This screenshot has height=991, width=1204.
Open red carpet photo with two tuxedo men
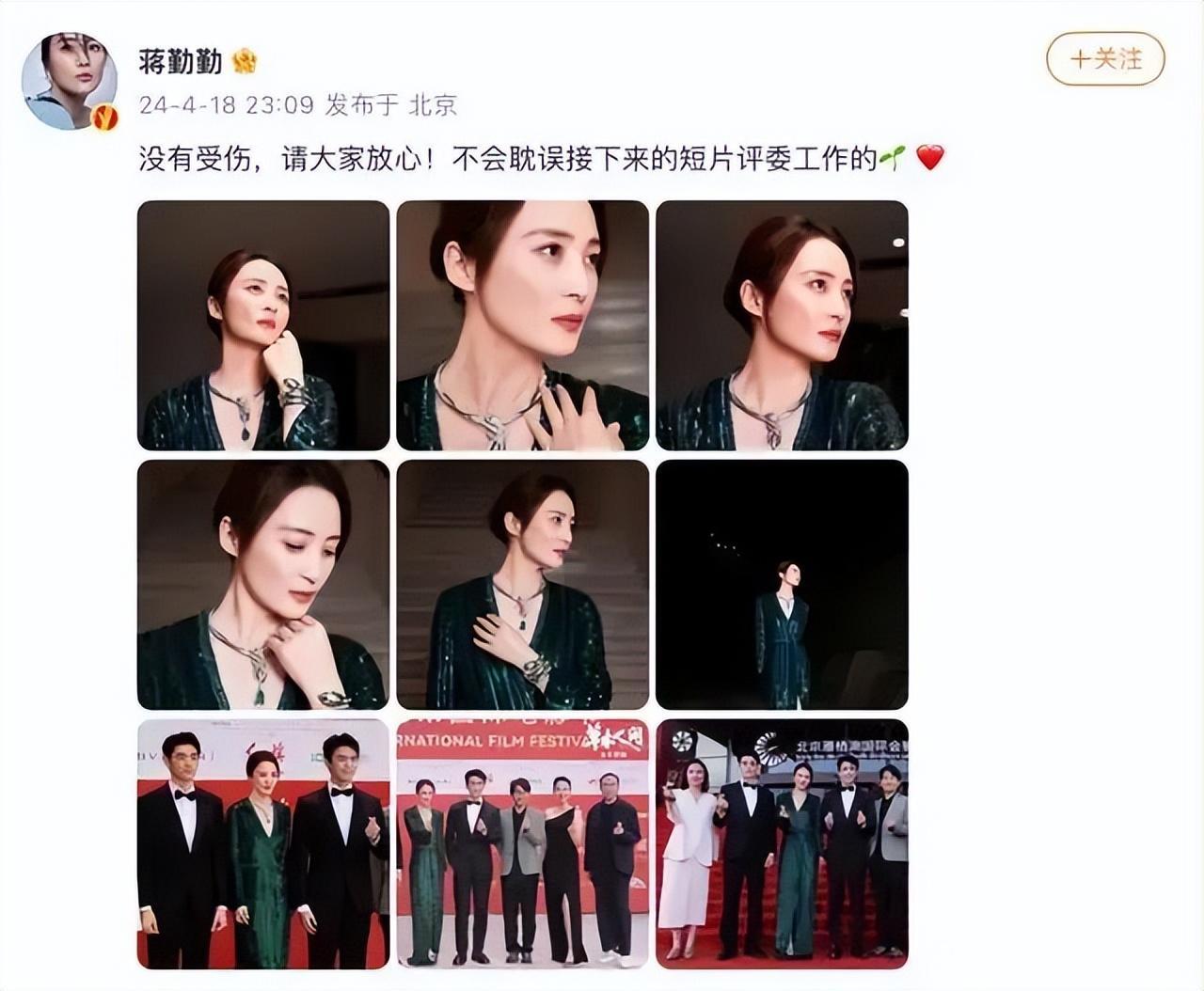coord(263,843)
